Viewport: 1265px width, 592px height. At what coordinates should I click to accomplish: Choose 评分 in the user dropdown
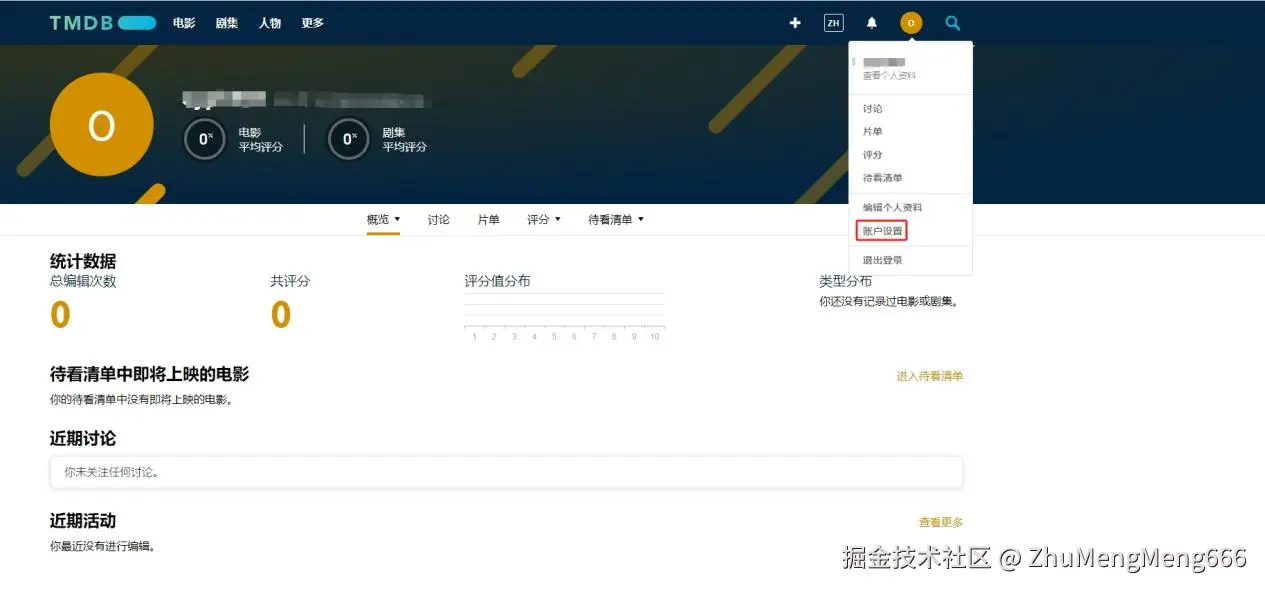click(x=873, y=155)
